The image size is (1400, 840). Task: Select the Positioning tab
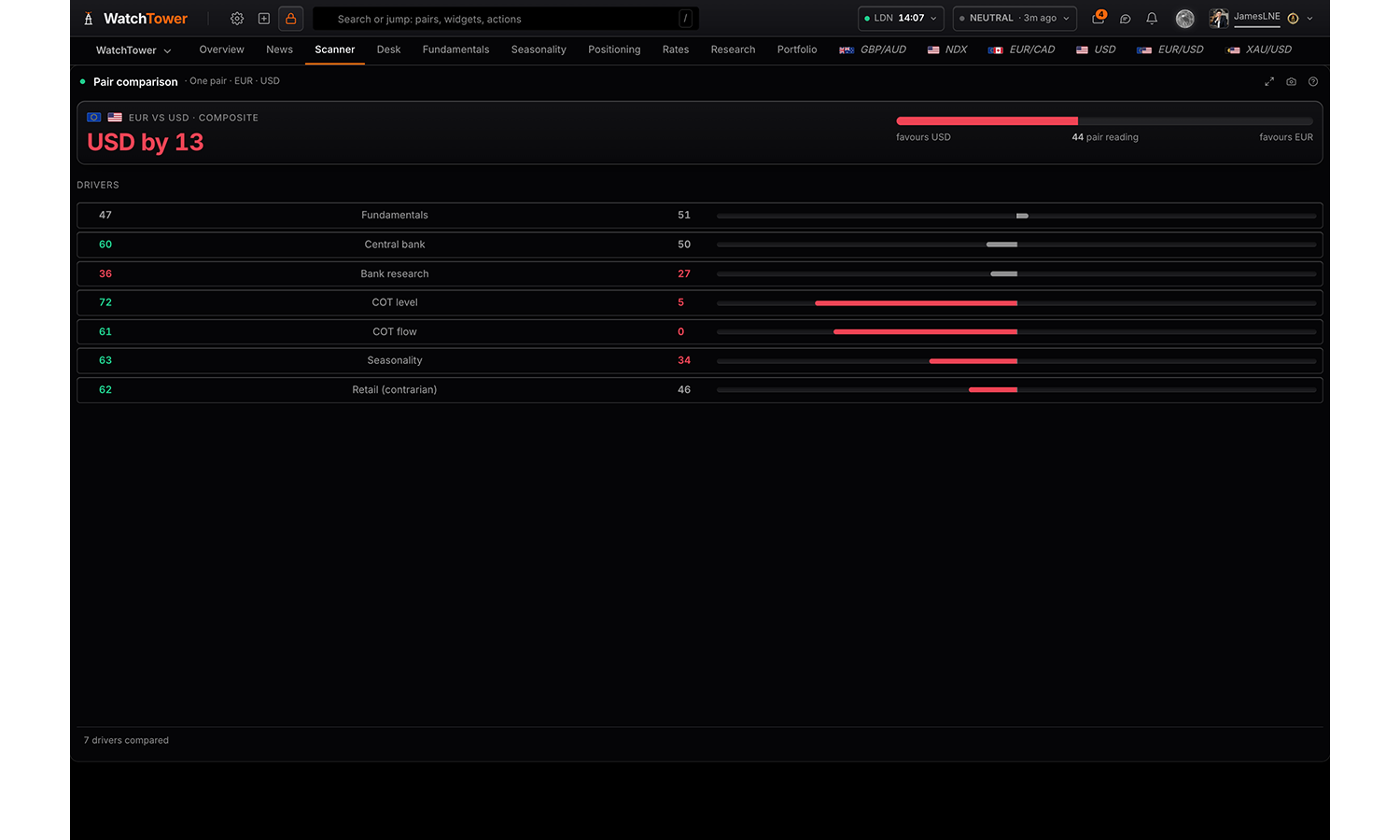(x=614, y=49)
